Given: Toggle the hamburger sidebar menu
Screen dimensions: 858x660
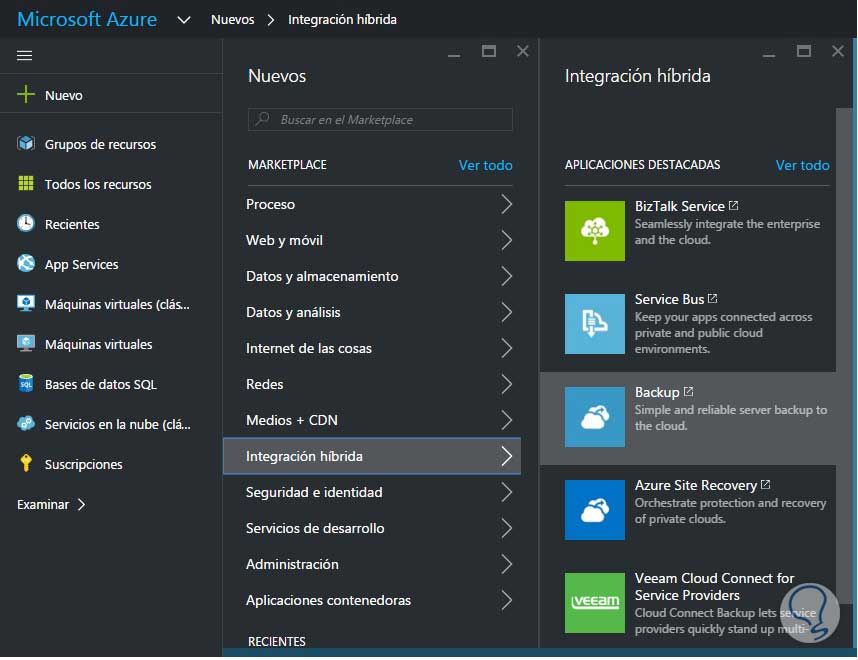Looking at the screenshot, I should click(x=25, y=56).
